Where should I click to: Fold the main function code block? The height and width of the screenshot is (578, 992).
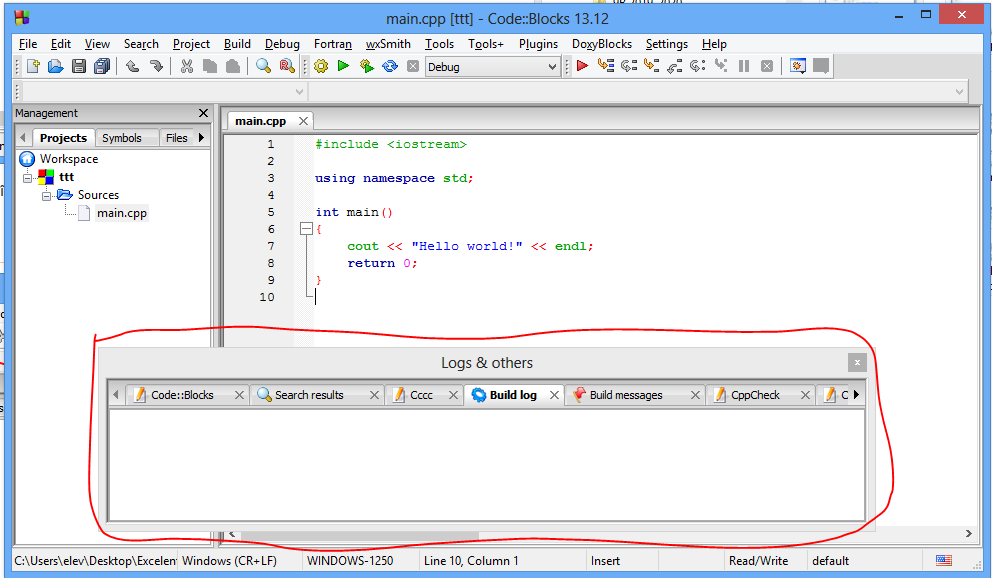point(306,229)
